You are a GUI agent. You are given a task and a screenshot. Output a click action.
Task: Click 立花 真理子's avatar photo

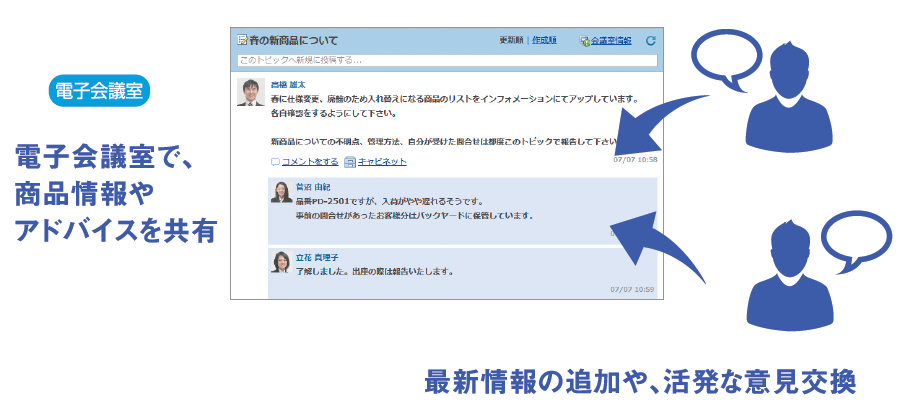coord(281,261)
